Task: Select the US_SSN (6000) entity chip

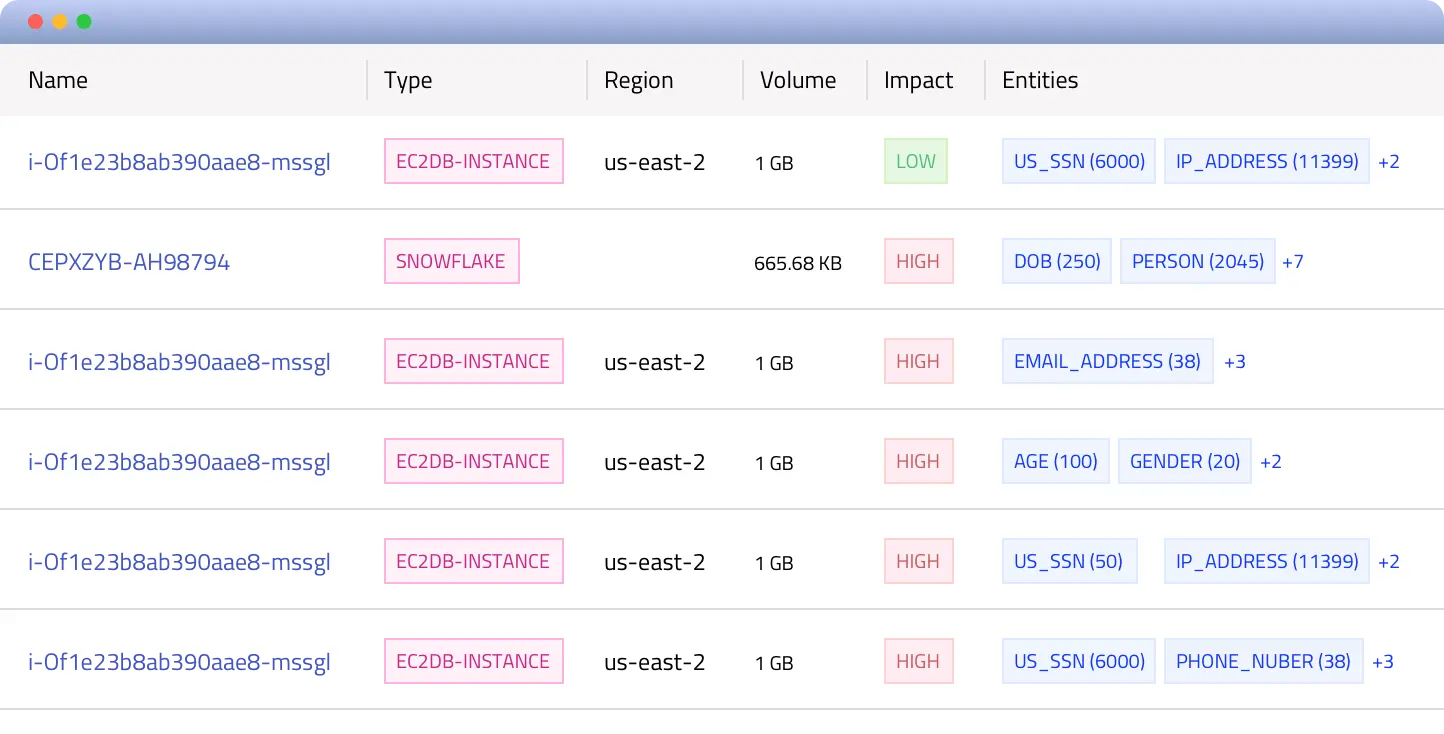Action: tap(1078, 161)
